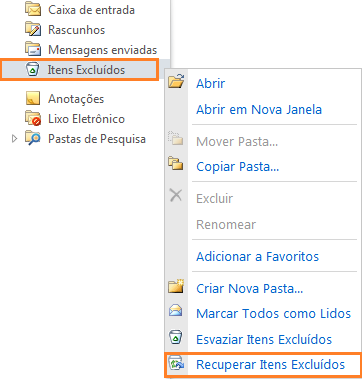Click the Rascunhos folder icon

click(x=33, y=29)
